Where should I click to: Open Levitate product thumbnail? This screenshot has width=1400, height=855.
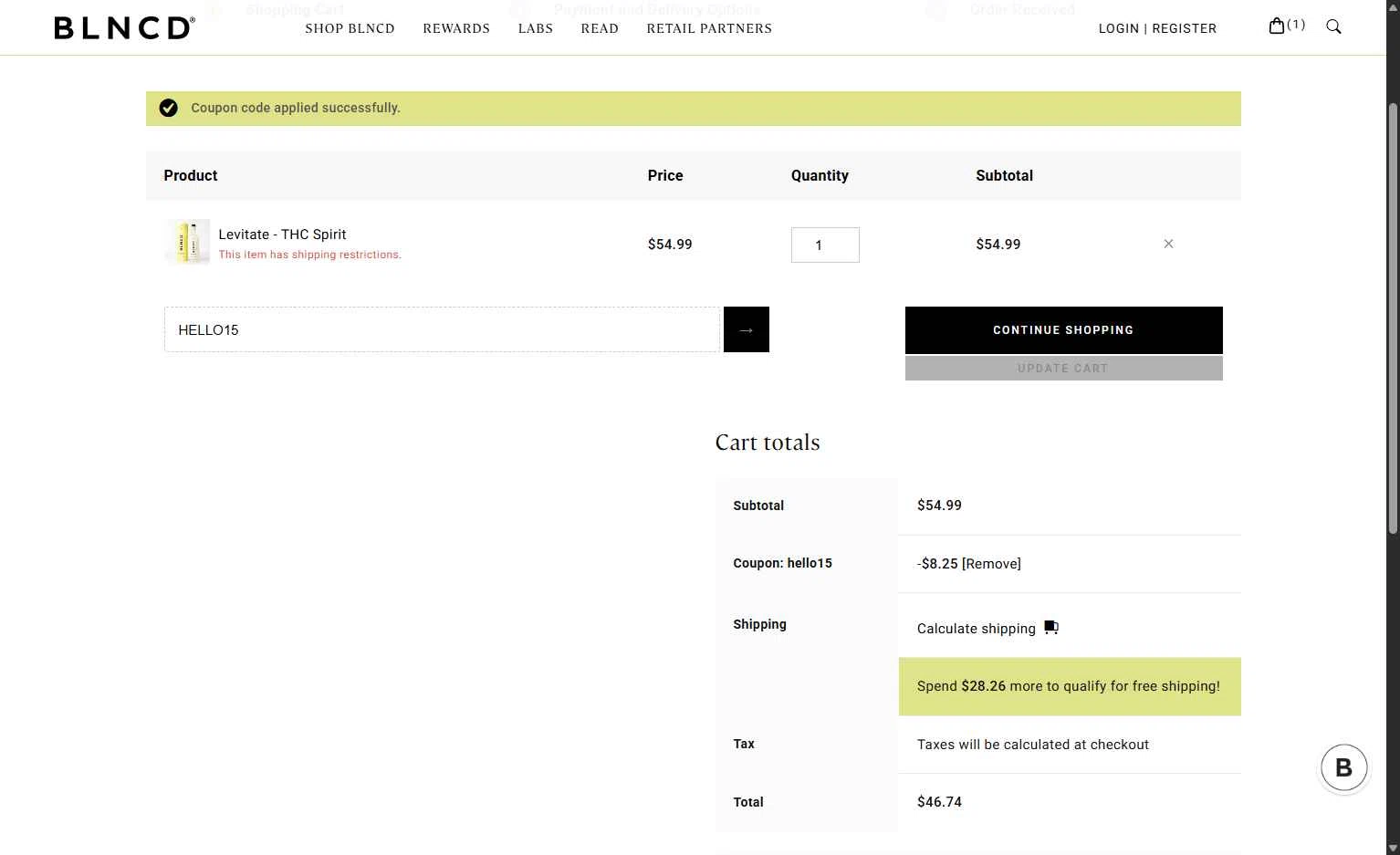pos(188,242)
